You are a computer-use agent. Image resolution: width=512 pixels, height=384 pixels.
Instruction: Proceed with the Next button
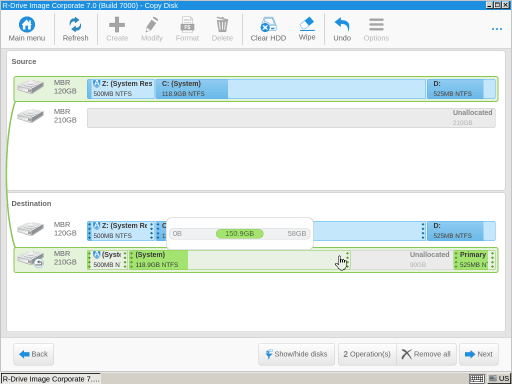[x=479, y=354]
